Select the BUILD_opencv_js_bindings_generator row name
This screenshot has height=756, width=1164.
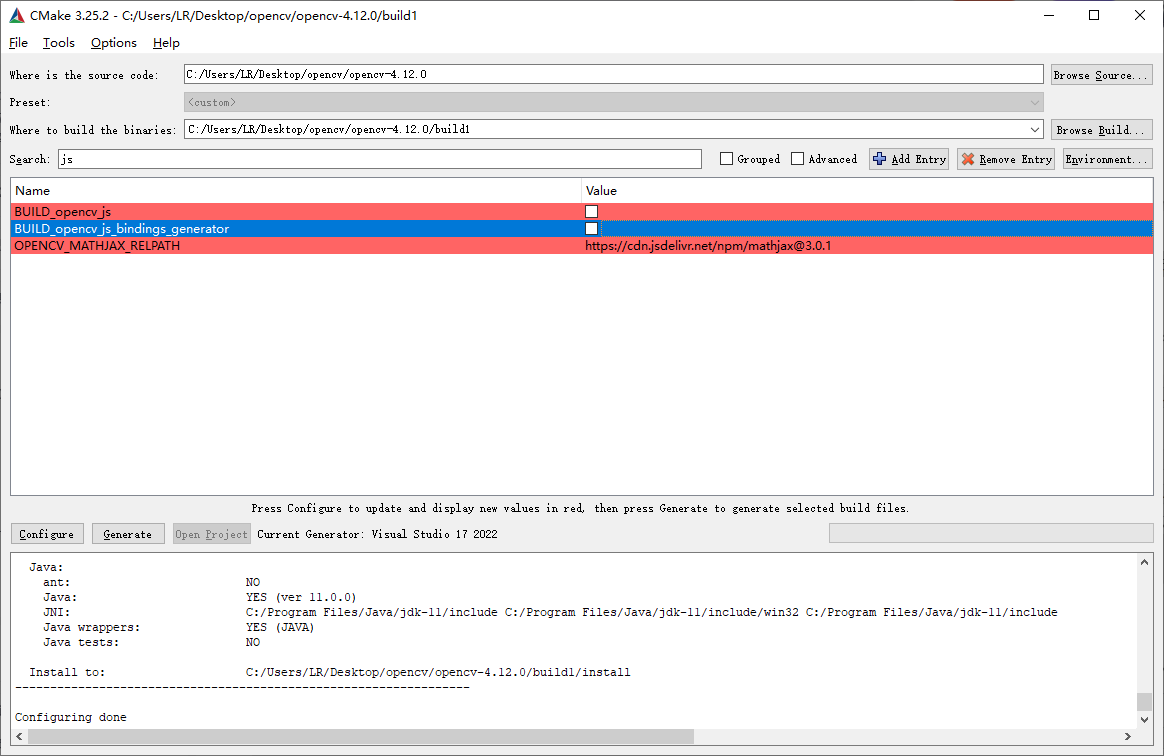122,229
